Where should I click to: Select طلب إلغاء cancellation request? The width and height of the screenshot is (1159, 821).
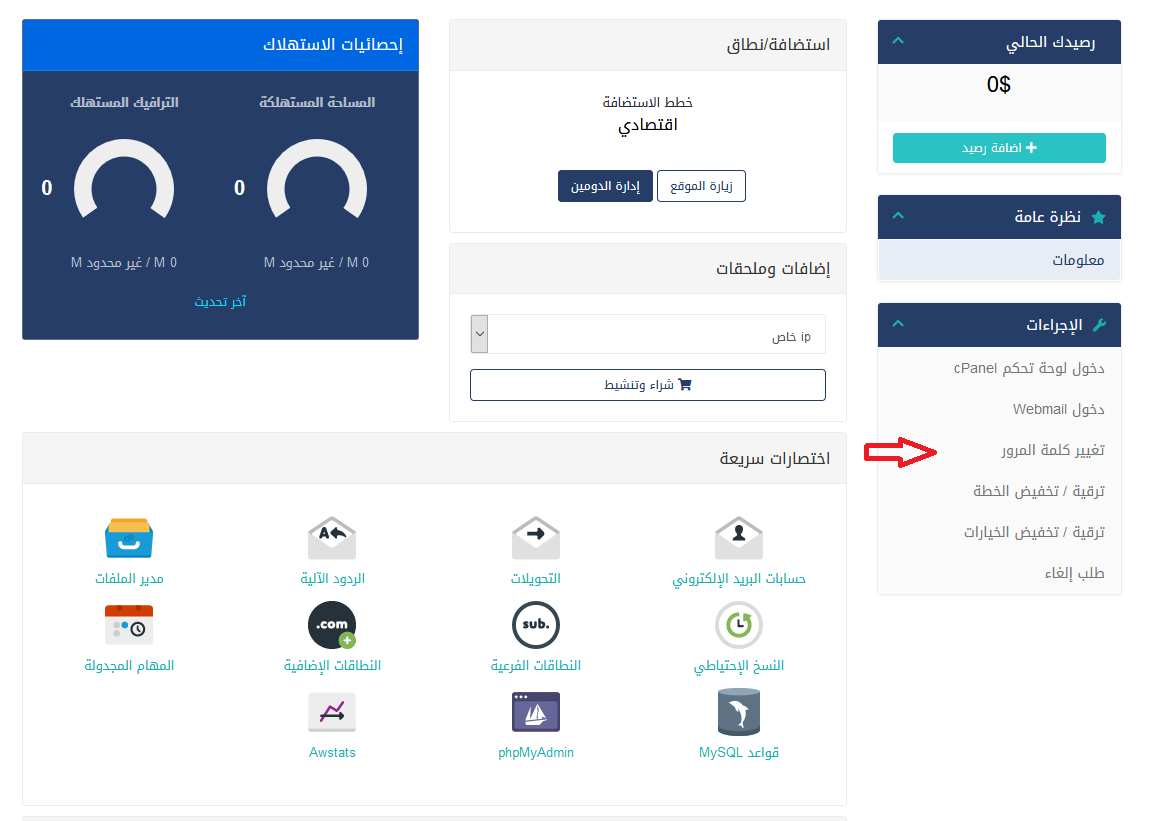point(1074,573)
